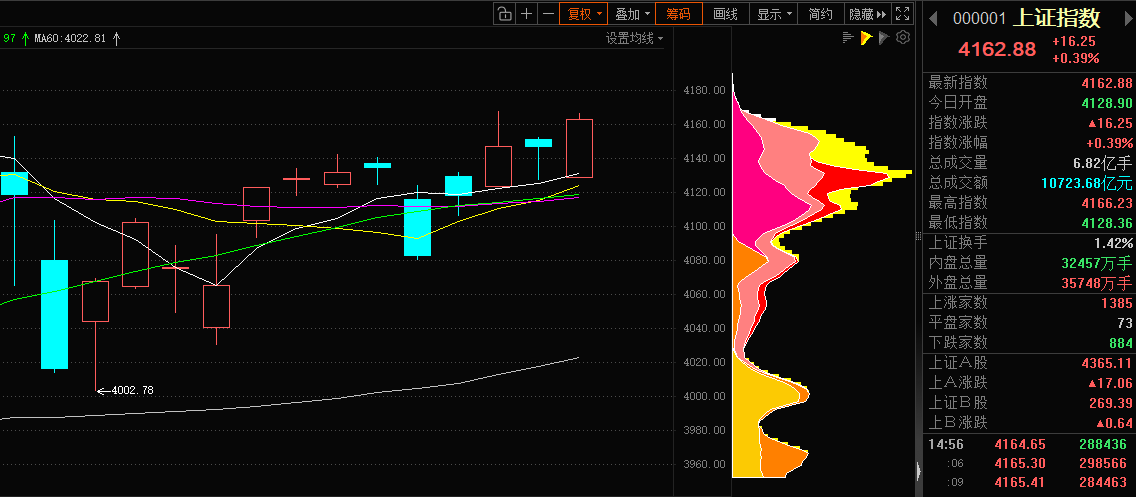This screenshot has width=1136, height=497.
Task: Click the 最低指数 value 4128.36
Action: click(1106, 222)
